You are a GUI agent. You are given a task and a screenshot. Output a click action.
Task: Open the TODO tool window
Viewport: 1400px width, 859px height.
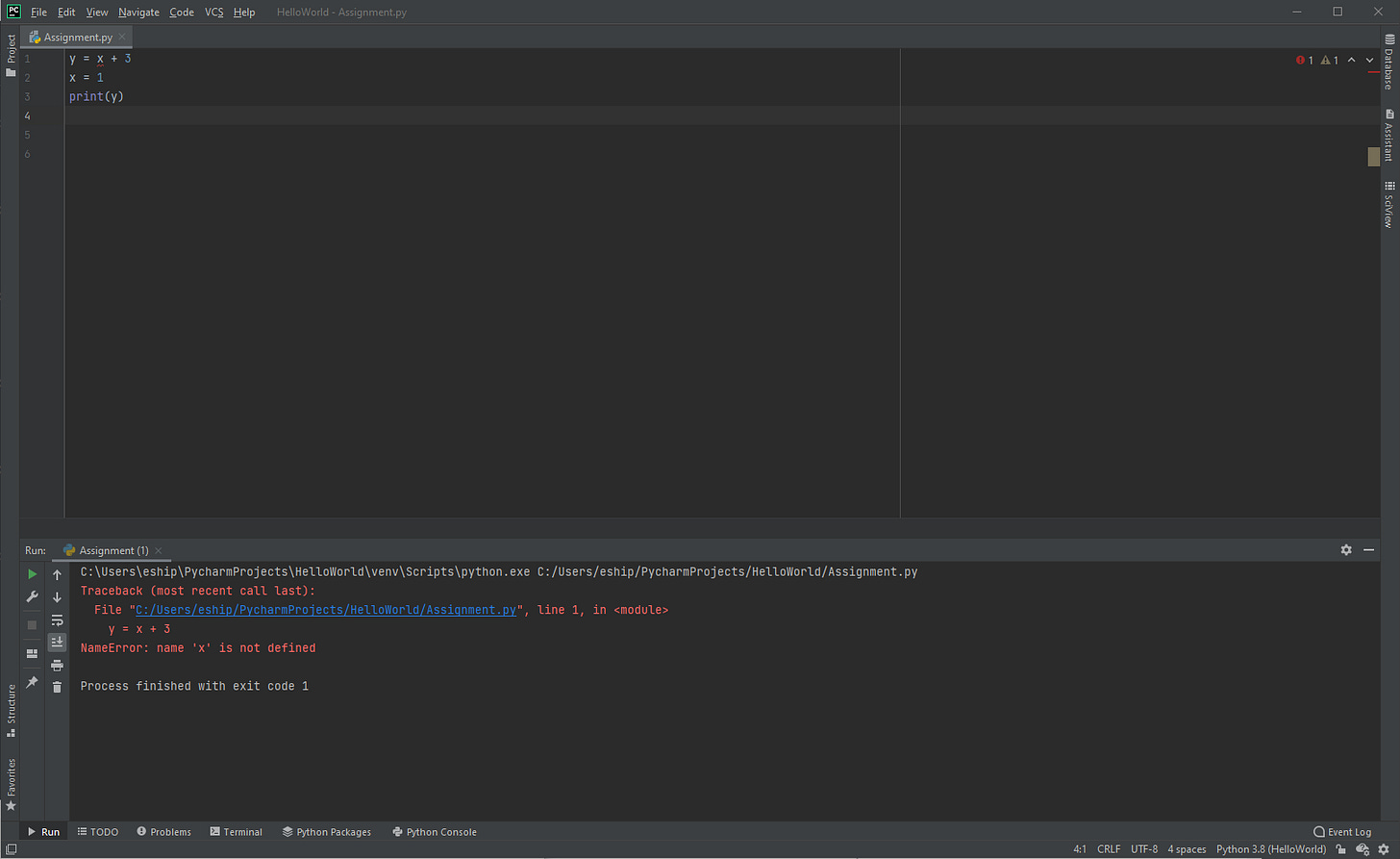pos(98,832)
